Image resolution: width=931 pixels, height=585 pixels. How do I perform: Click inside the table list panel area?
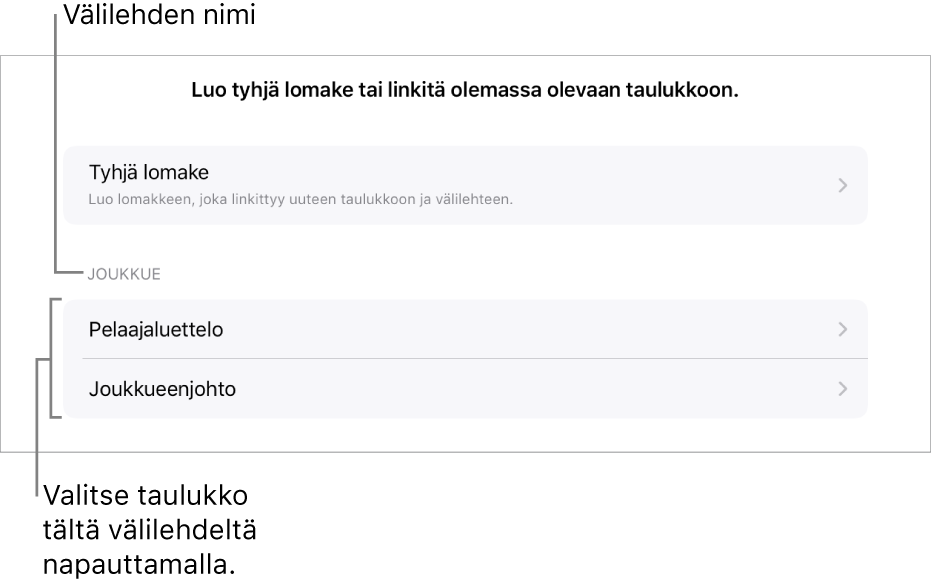465,359
